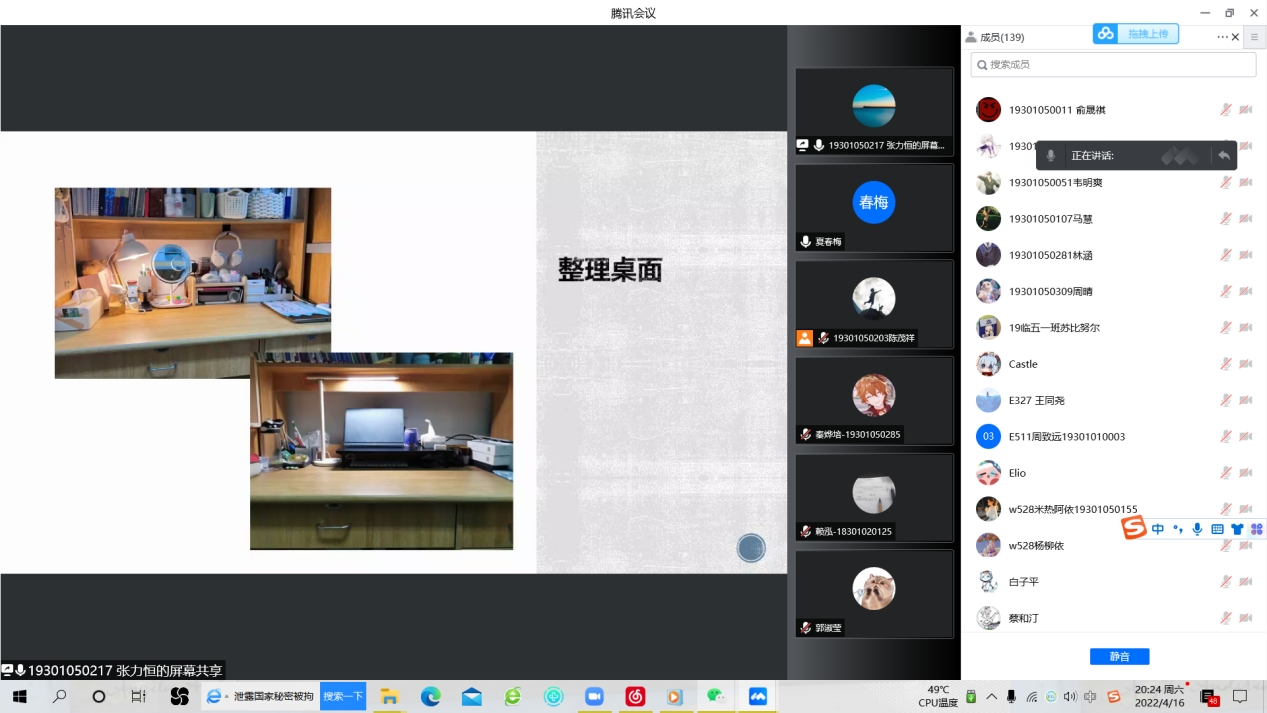Screen dimensions: 1267x713
Task: Open Tencent Meeting icon on taskbar
Action: pos(757,696)
